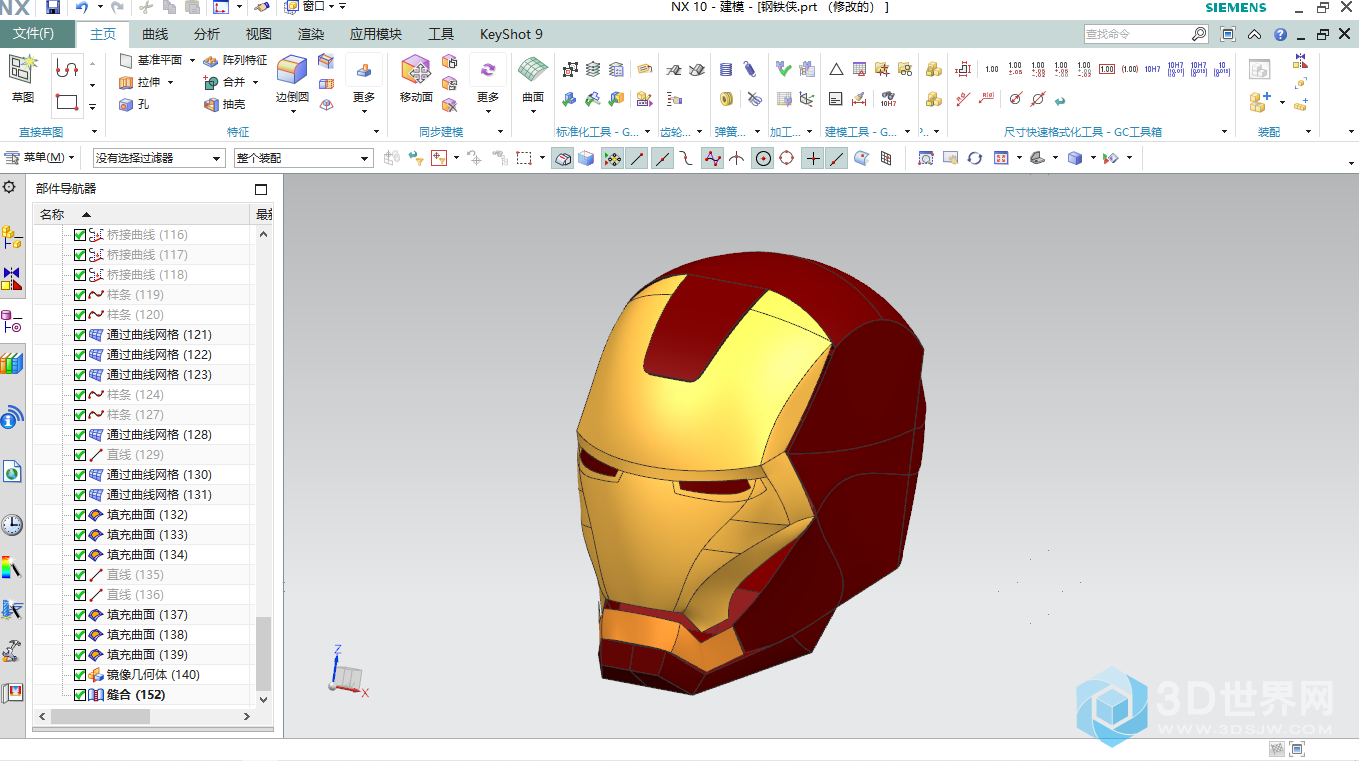
Task: Expand the 直接草图 group options arrow
Action: pyautogui.click(x=94, y=132)
